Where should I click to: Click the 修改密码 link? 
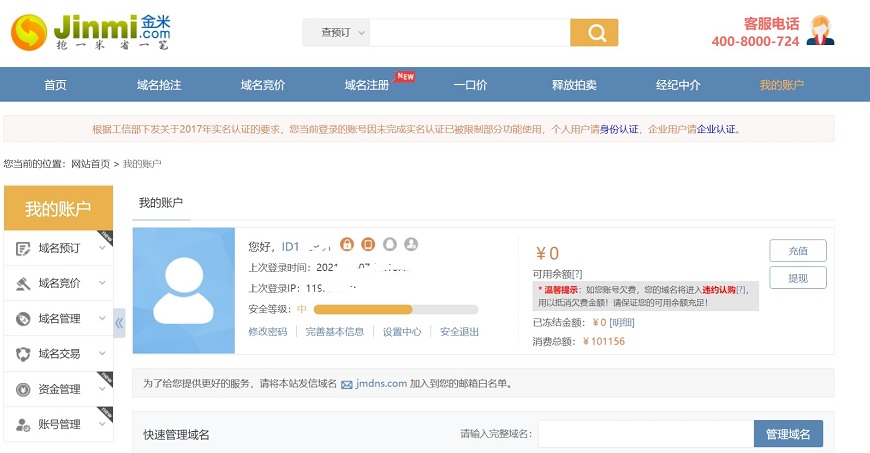(x=267, y=332)
